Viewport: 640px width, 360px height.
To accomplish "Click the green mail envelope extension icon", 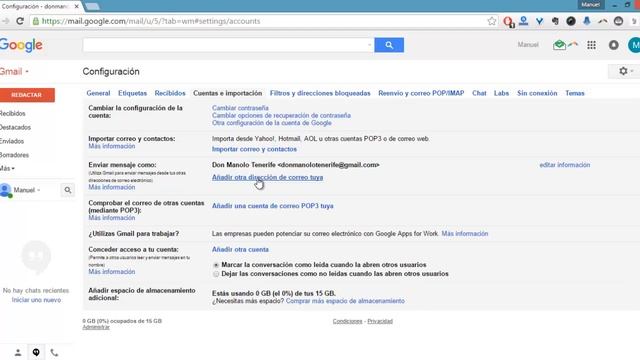I will (x=559, y=45).
